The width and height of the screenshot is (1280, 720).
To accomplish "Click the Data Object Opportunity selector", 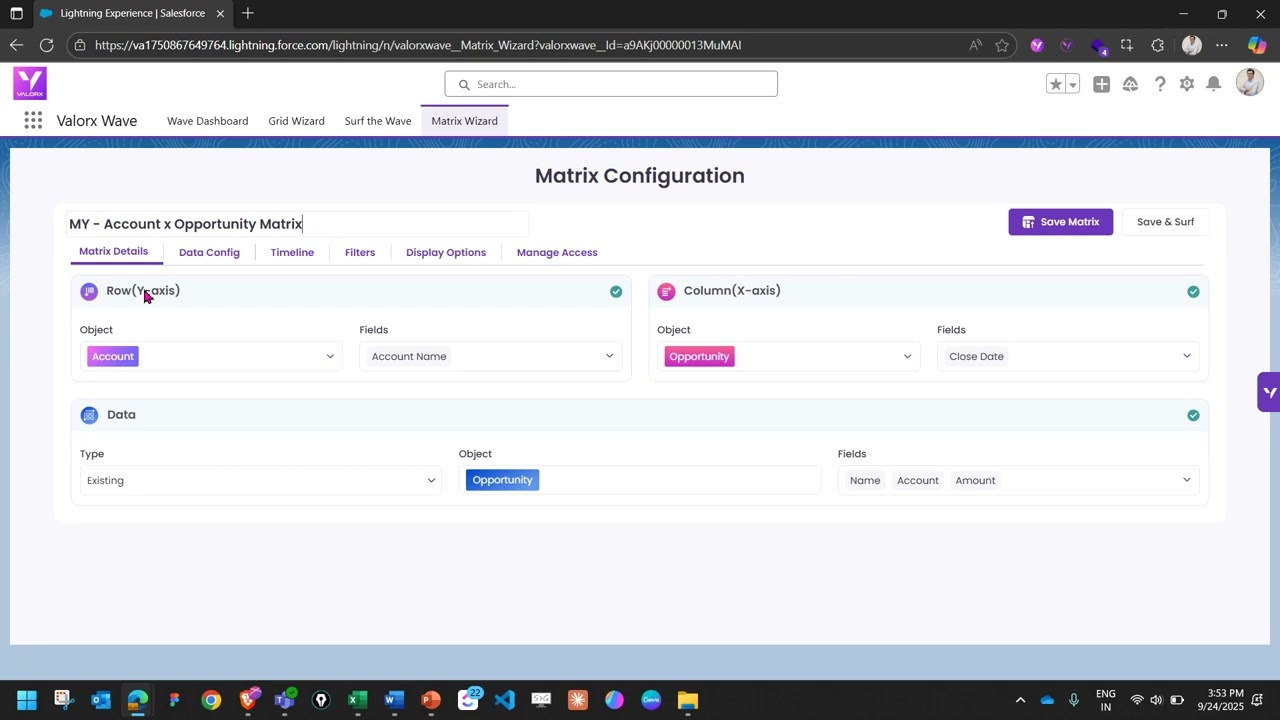I will coord(639,480).
